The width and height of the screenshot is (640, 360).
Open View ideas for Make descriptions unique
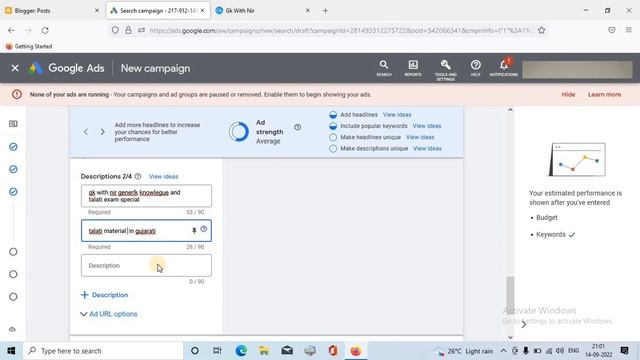point(427,149)
